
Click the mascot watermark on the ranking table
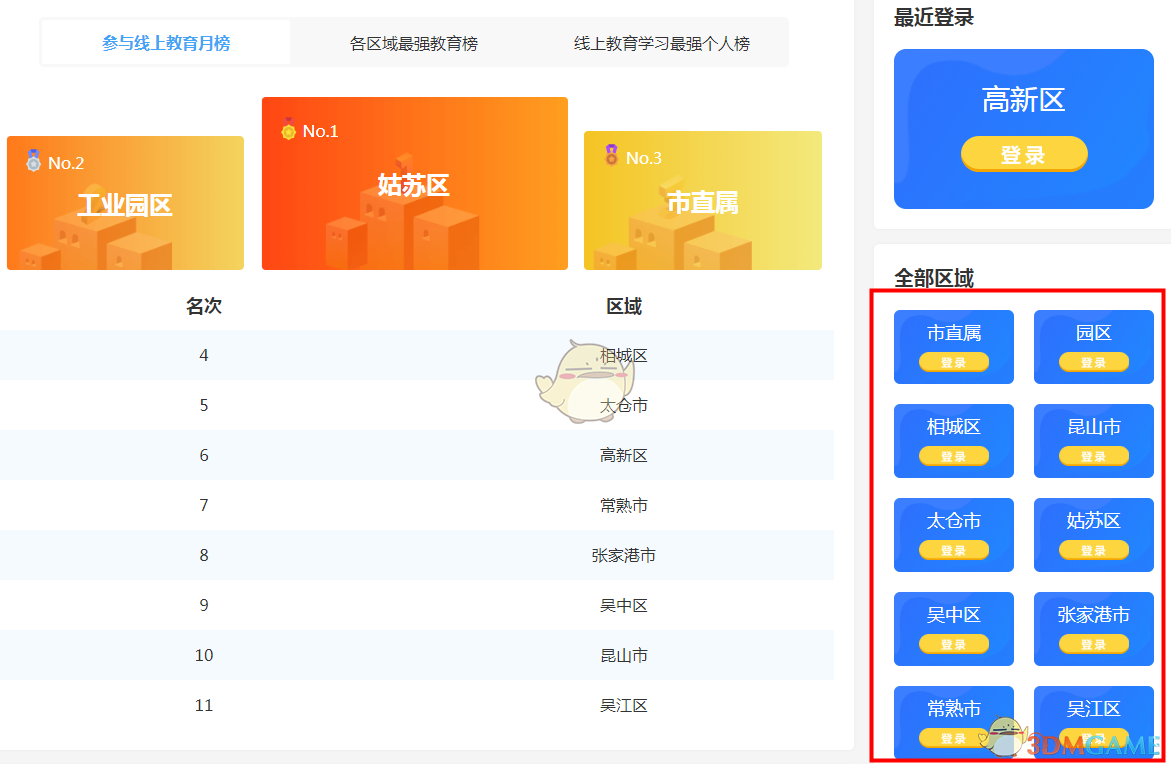pyautogui.click(x=585, y=380)
